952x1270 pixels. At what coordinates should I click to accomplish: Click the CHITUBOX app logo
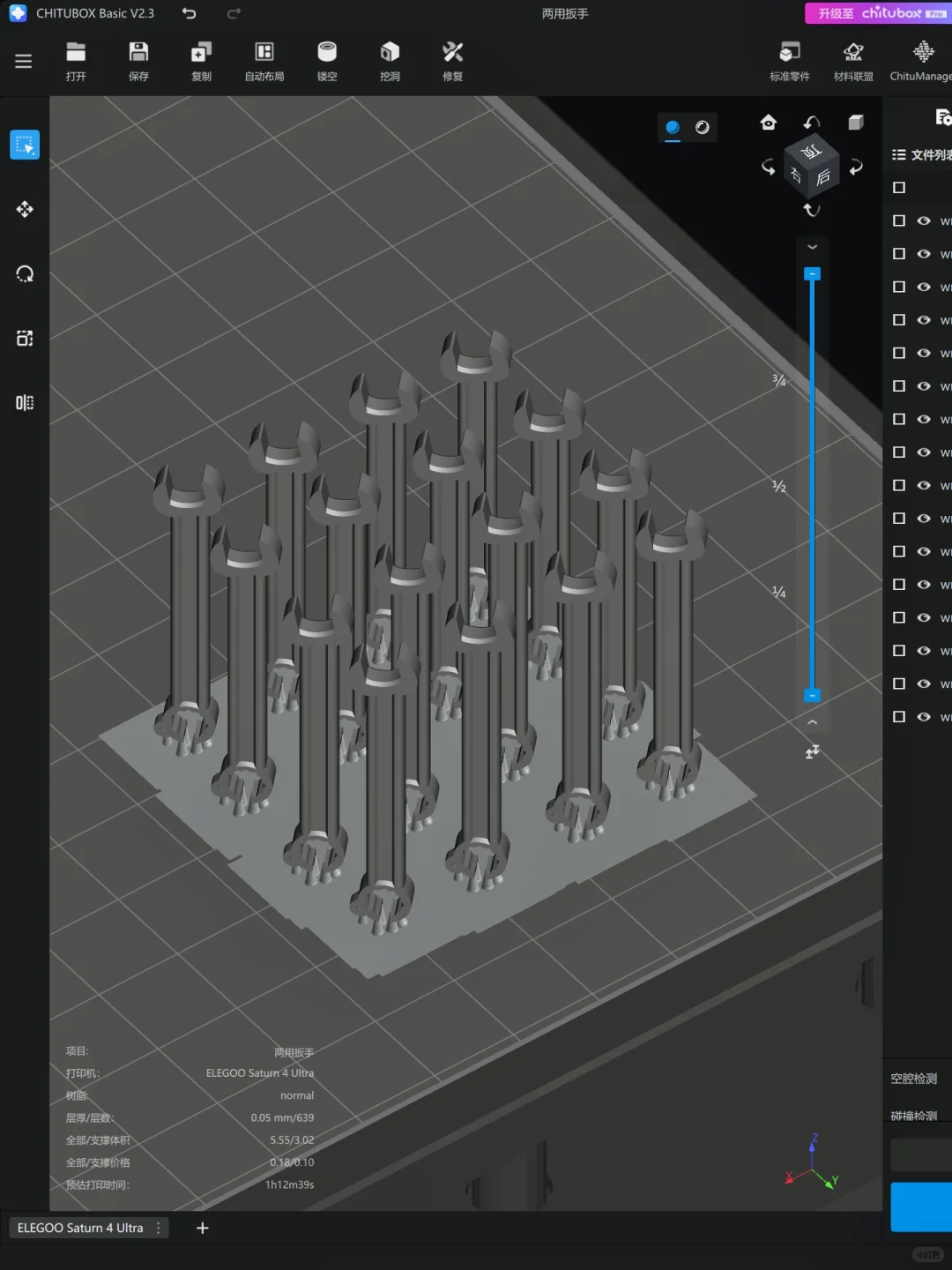point(18,13)
